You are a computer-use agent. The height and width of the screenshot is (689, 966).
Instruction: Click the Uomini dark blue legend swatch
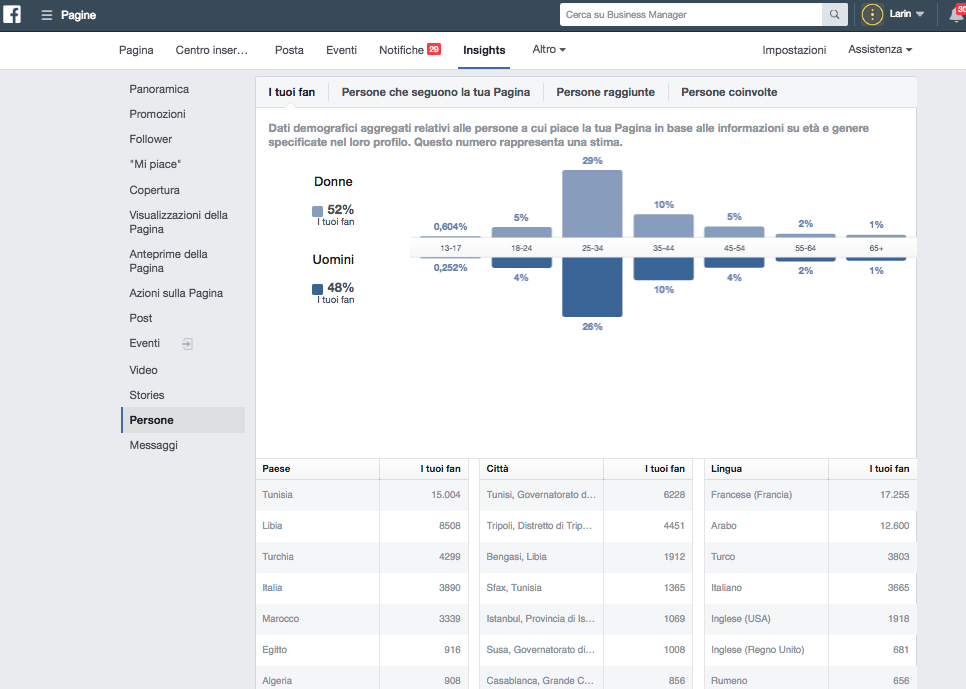pos(317,289)
